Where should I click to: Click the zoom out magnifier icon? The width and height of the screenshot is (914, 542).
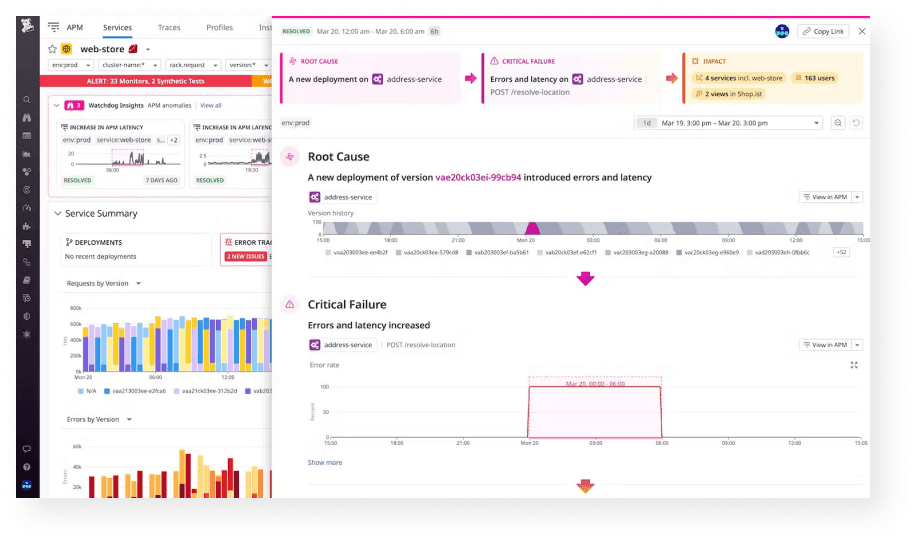838,123
